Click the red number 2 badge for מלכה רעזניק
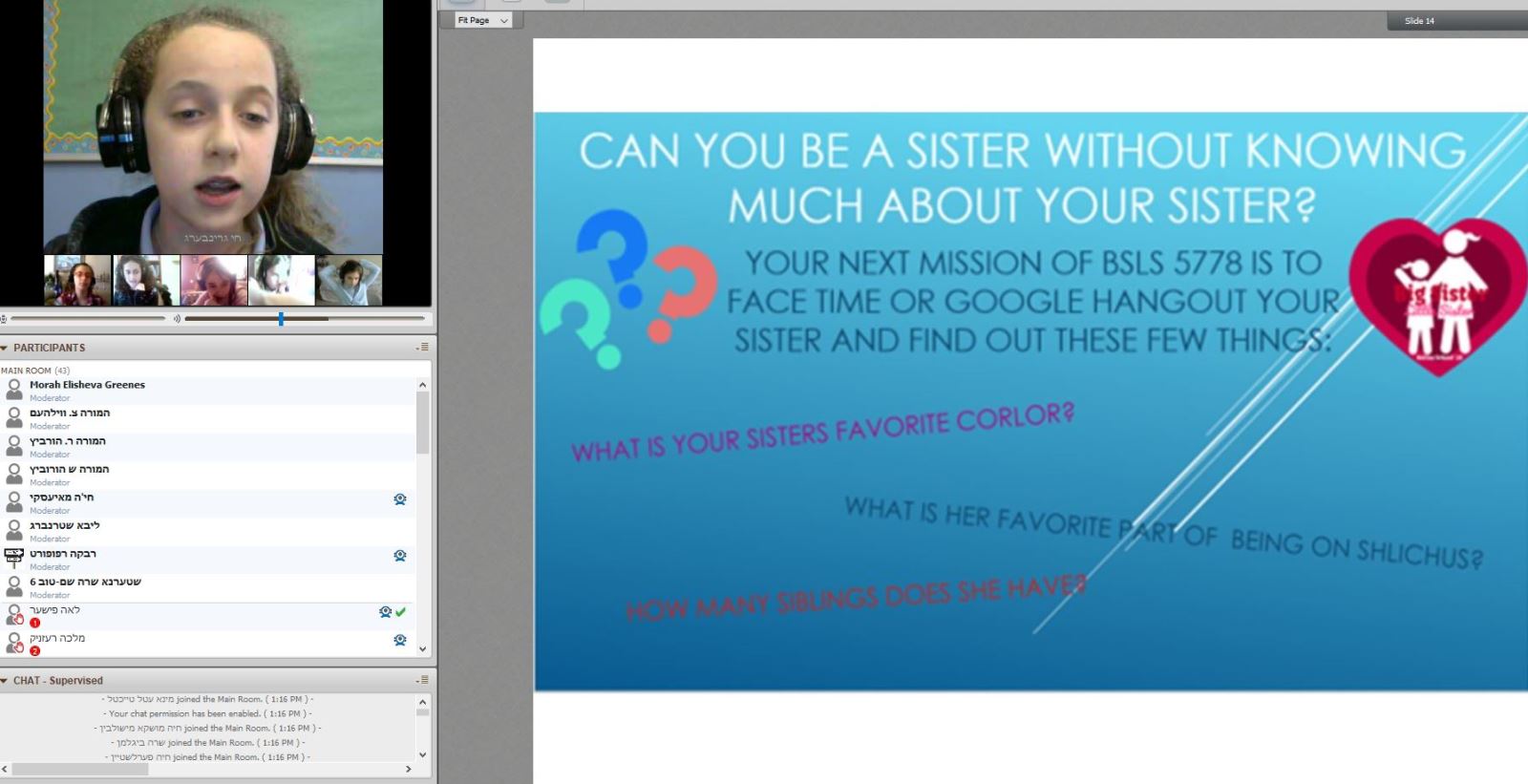The width and height of the screenshot is (1528, 784). point(35,651)
